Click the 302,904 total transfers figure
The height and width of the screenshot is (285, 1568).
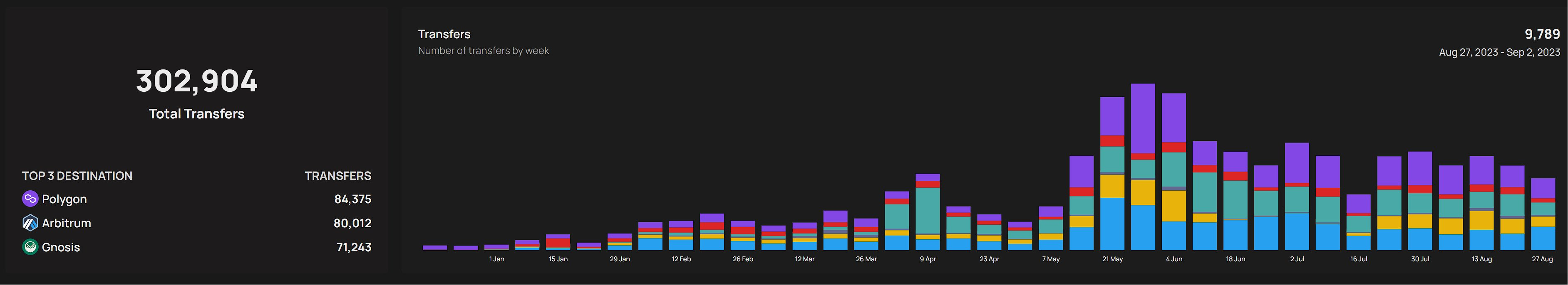pos(196,81)
